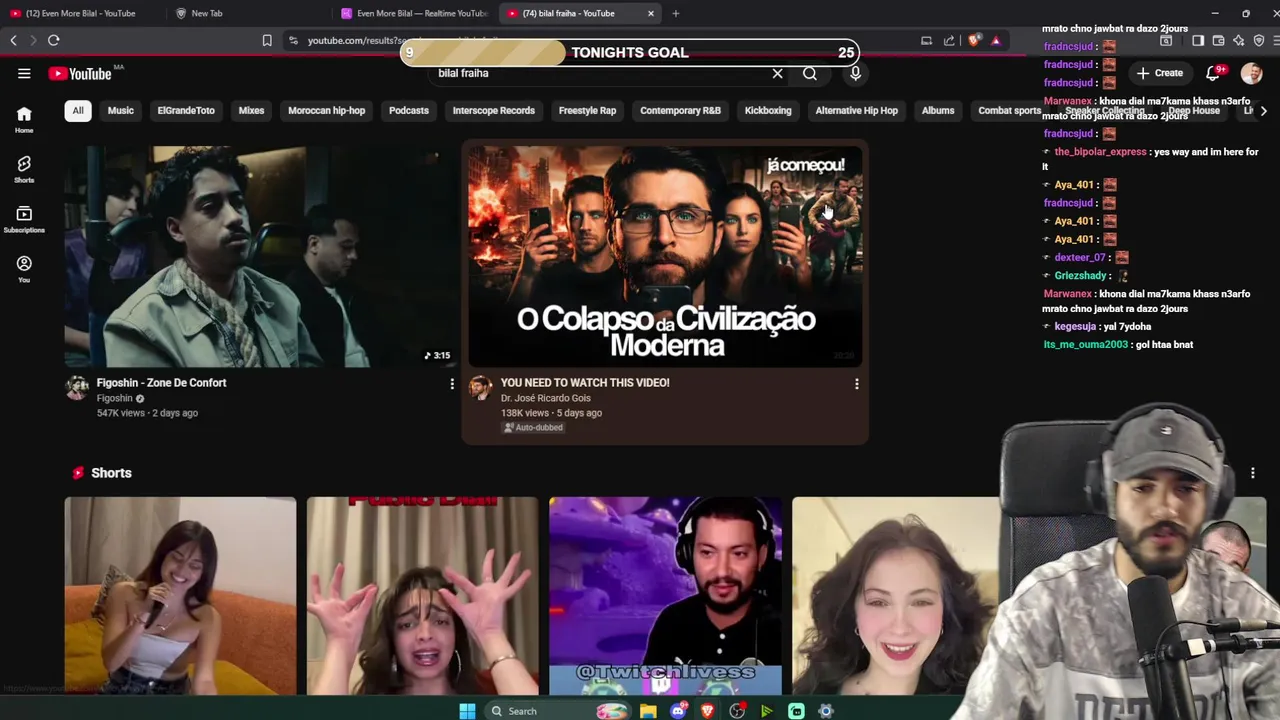Open the You section in sidebar
This screenshot has height=720, width=1280.
(x=24, y=269)
